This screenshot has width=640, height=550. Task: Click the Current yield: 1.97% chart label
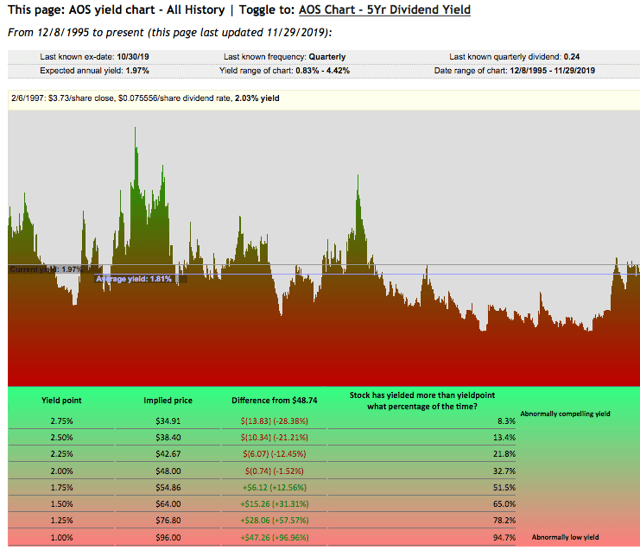coord(46,270)
